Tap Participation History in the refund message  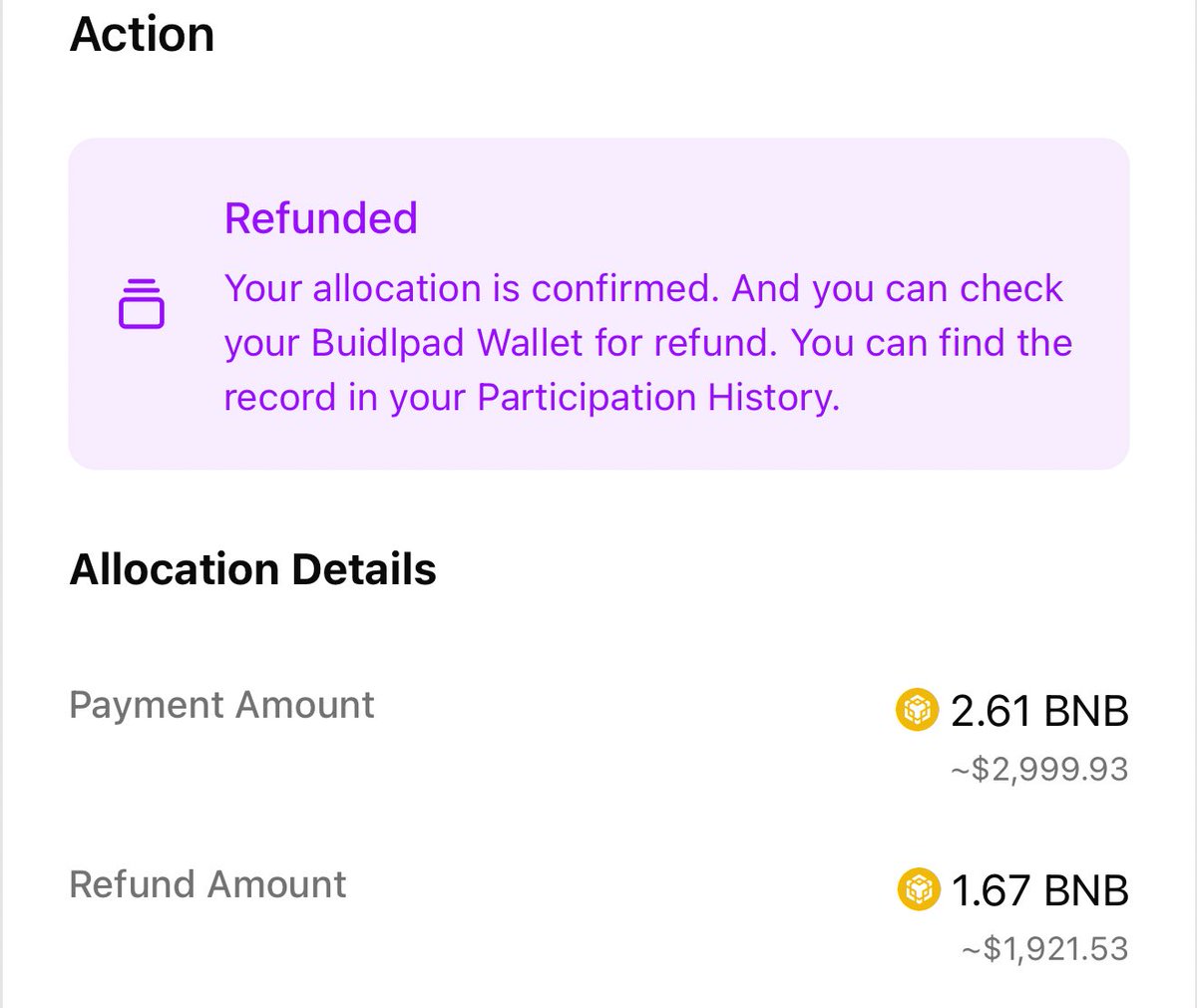(x=656, y=398)
